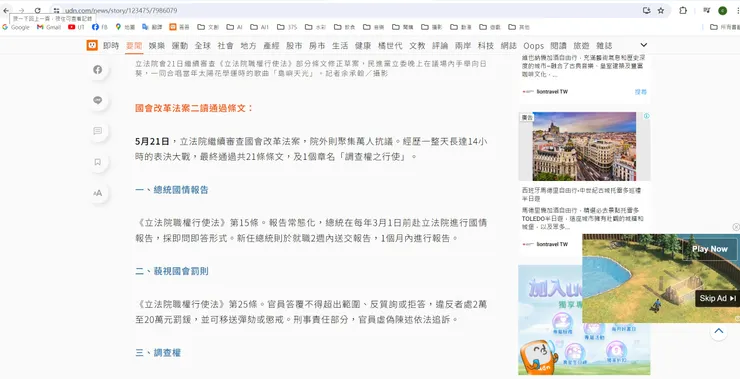Open the 股市 section
This screenshot has width=740, height=379.
point(294,46)
